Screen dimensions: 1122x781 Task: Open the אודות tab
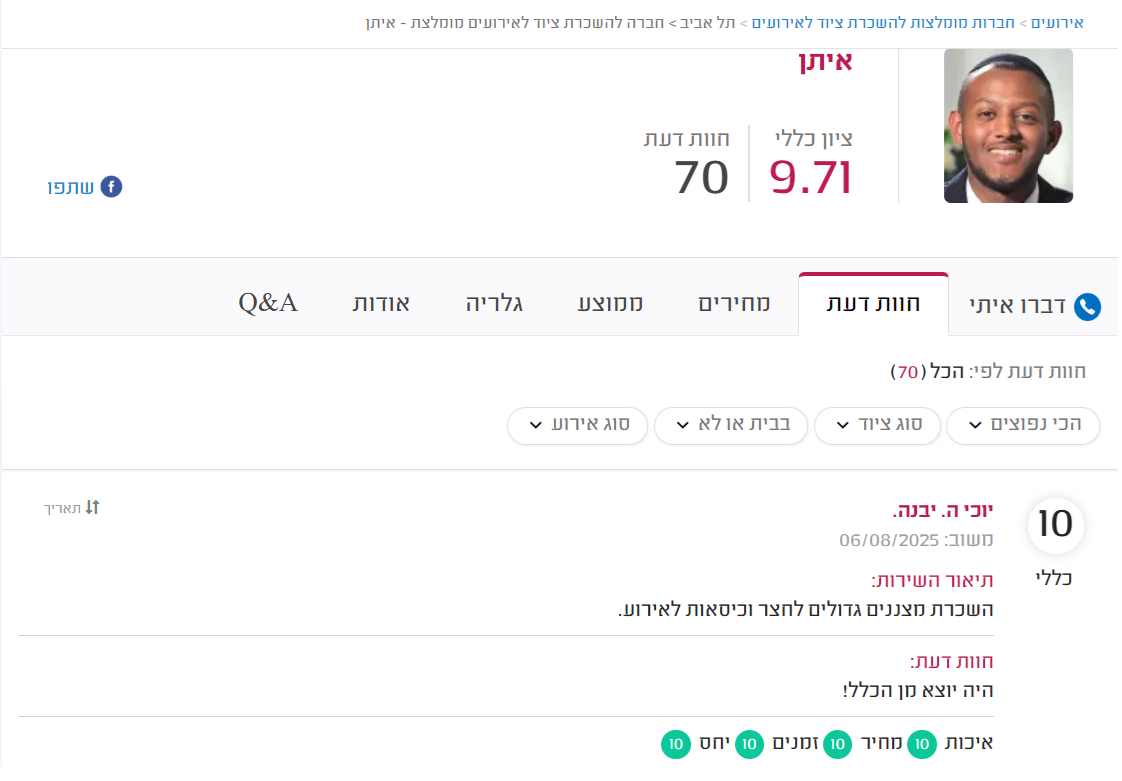point(381,304)
